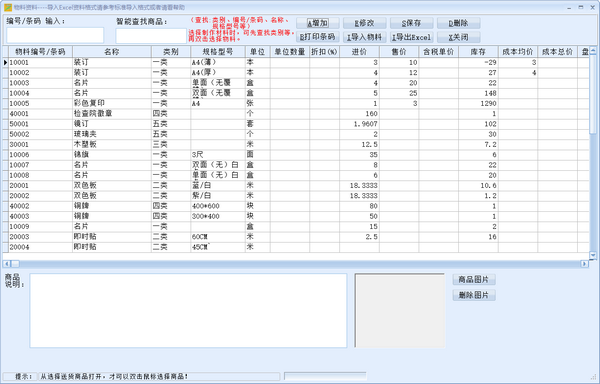Click inside 商品说明 description text area
Viewport: 600px width, 384px height.
(188, 311)
